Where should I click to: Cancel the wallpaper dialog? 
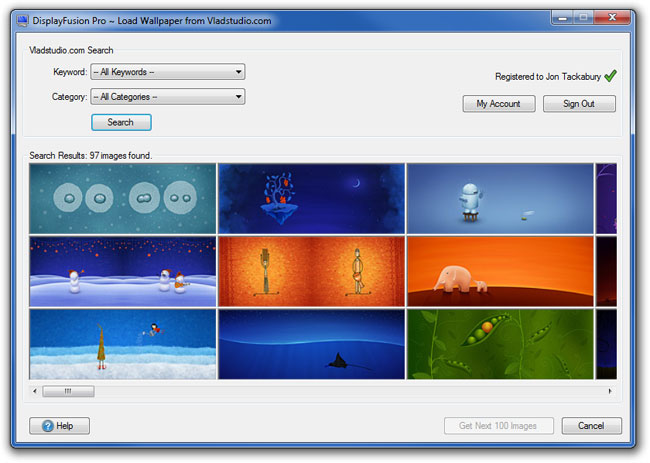click(x=592, y=426)
